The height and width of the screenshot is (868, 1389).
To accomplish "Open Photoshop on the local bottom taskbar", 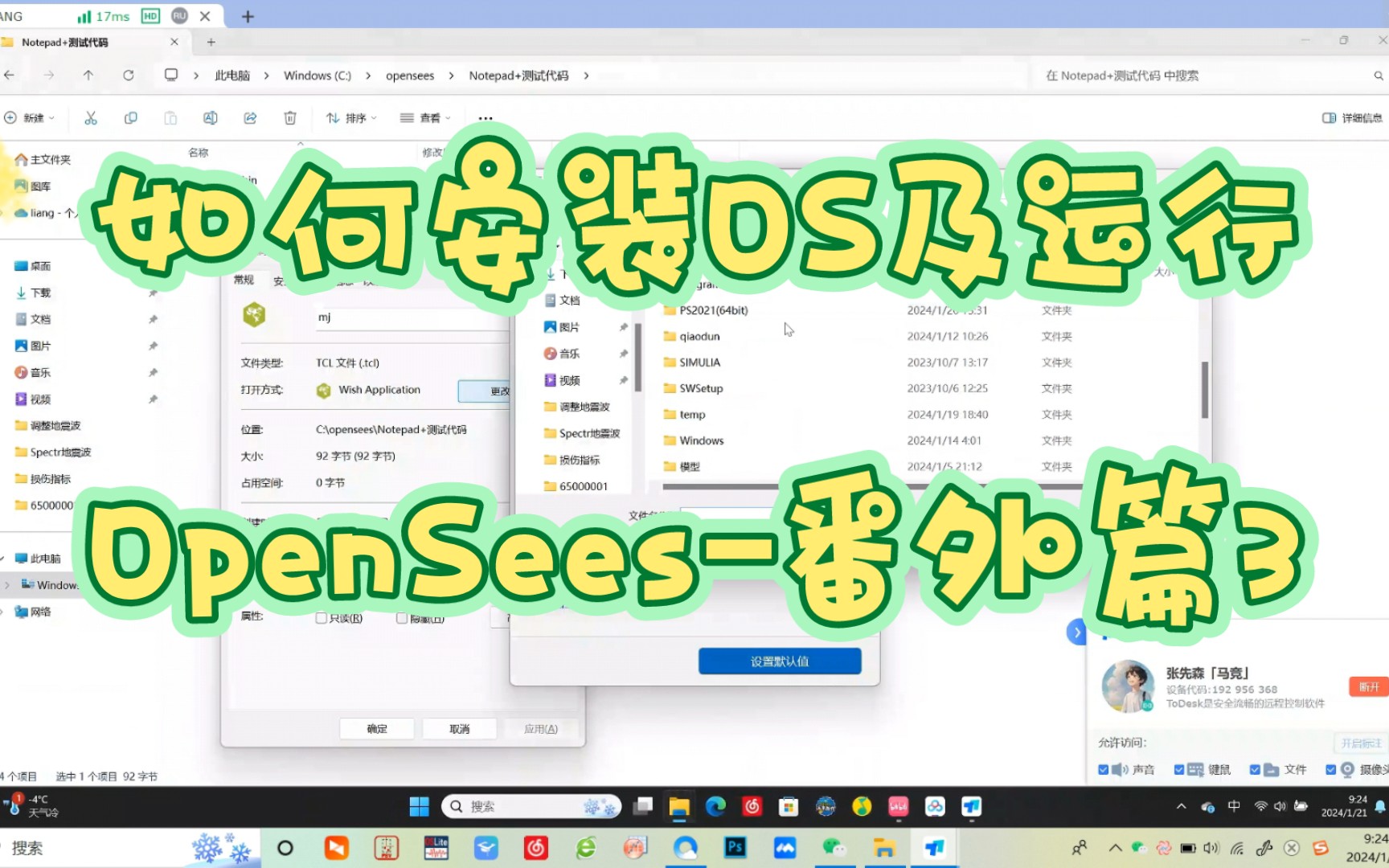I will point(735,847).
